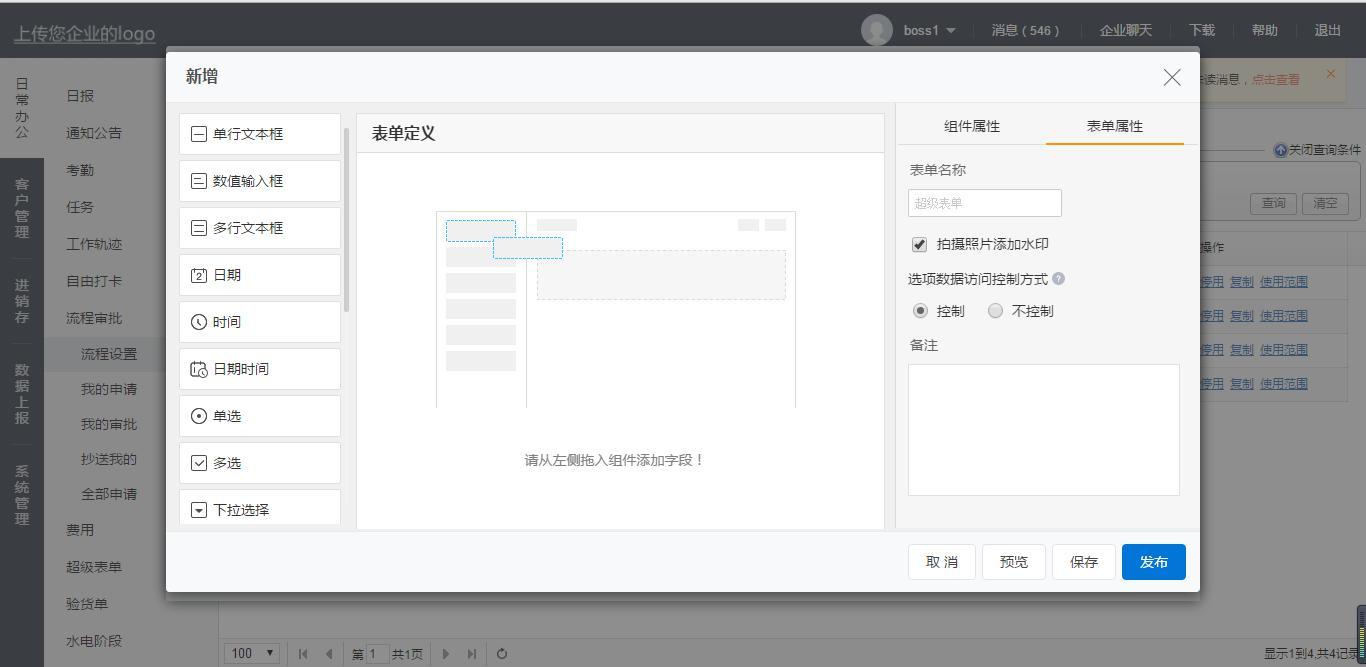
Task: Click the component list vertical scrollbar
Action: [347, 220]
